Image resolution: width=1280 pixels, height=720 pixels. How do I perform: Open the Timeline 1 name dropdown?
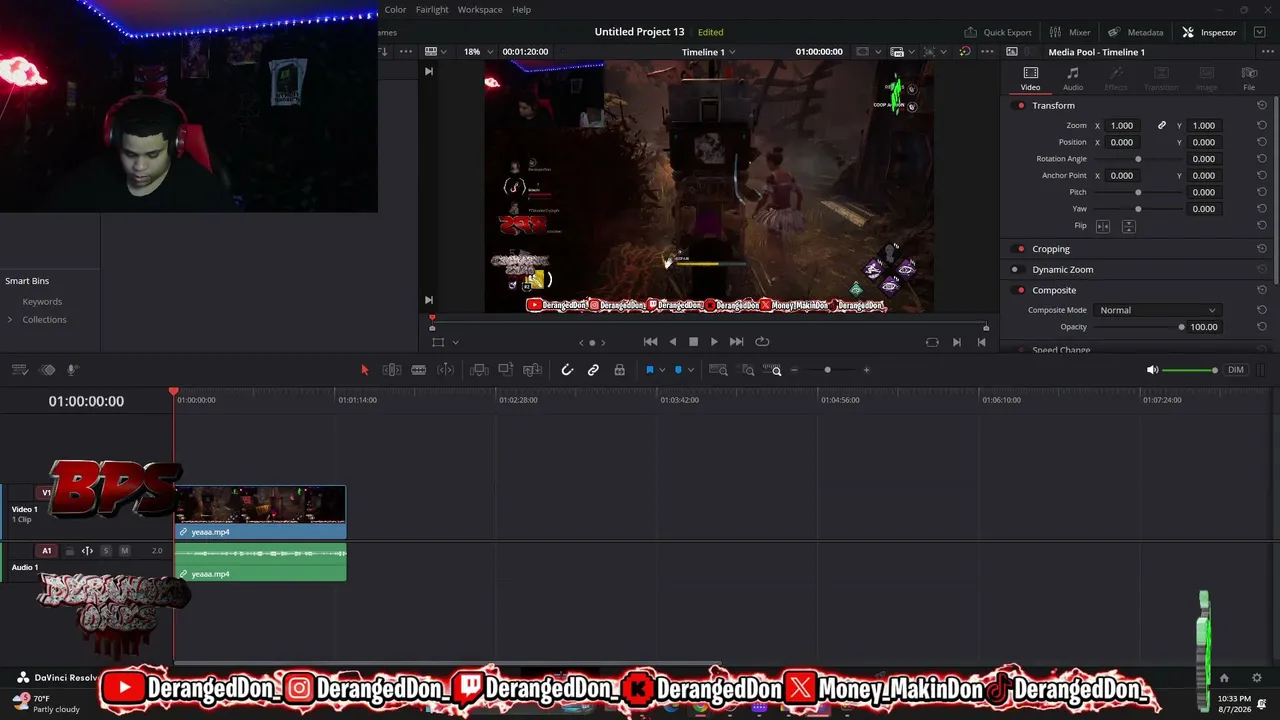(709, 52)
